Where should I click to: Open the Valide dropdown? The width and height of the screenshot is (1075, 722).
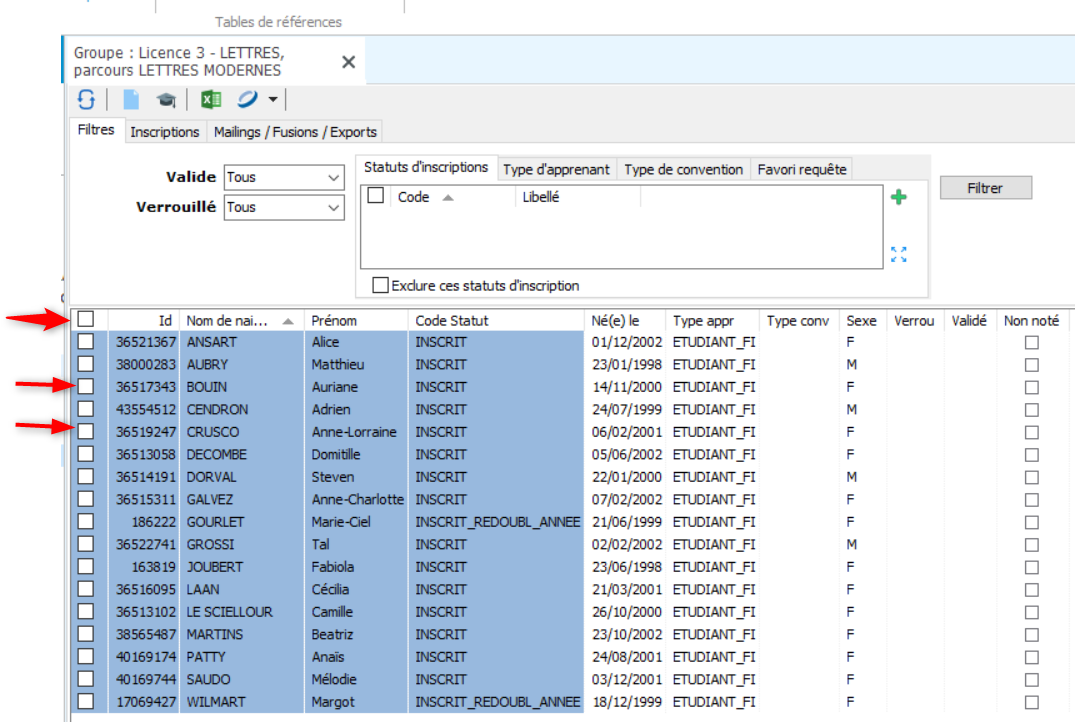coord(334,177)
